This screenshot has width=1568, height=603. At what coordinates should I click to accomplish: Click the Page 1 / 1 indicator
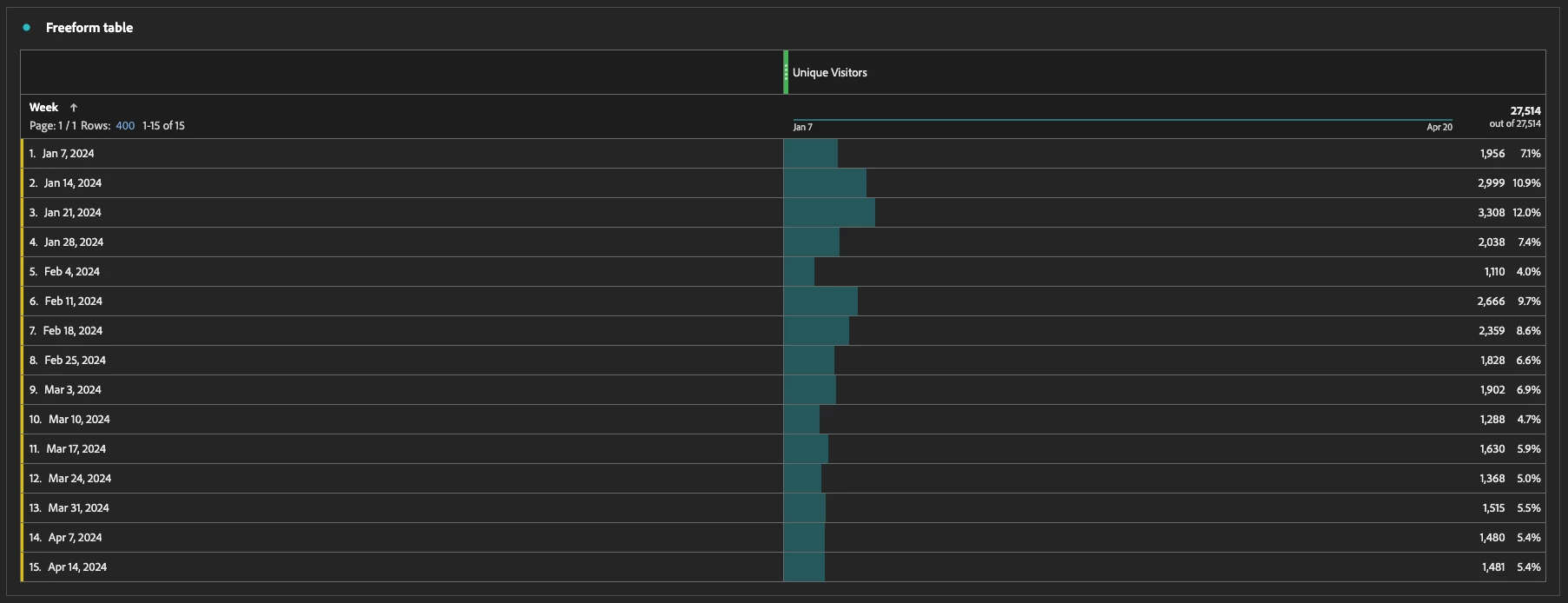click(x=53, y=126)
